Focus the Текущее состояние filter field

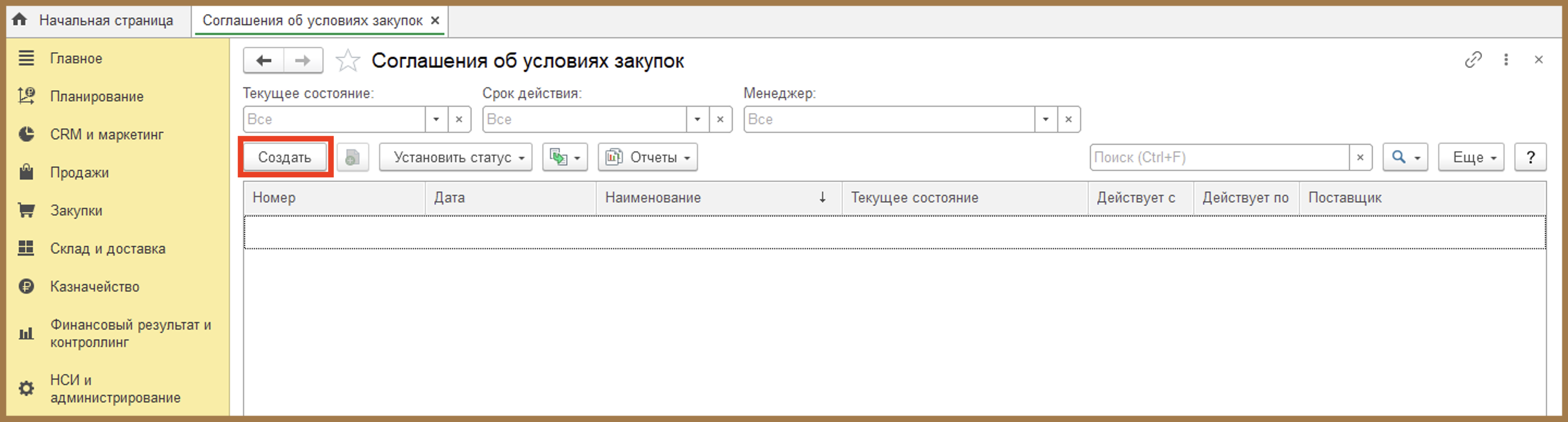tap(334, 119)
